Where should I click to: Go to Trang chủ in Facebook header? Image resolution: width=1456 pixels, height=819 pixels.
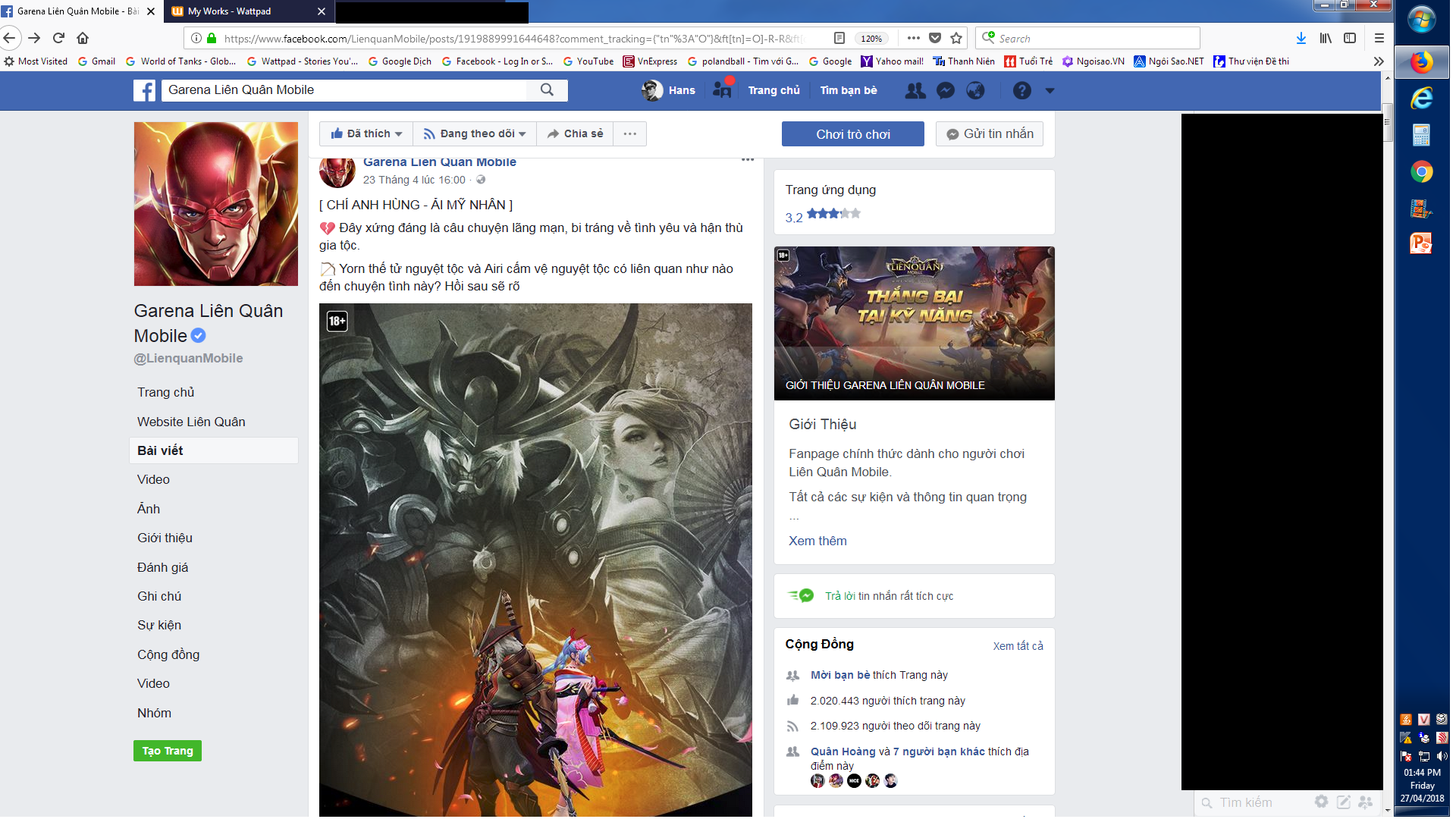coord(773,90)
